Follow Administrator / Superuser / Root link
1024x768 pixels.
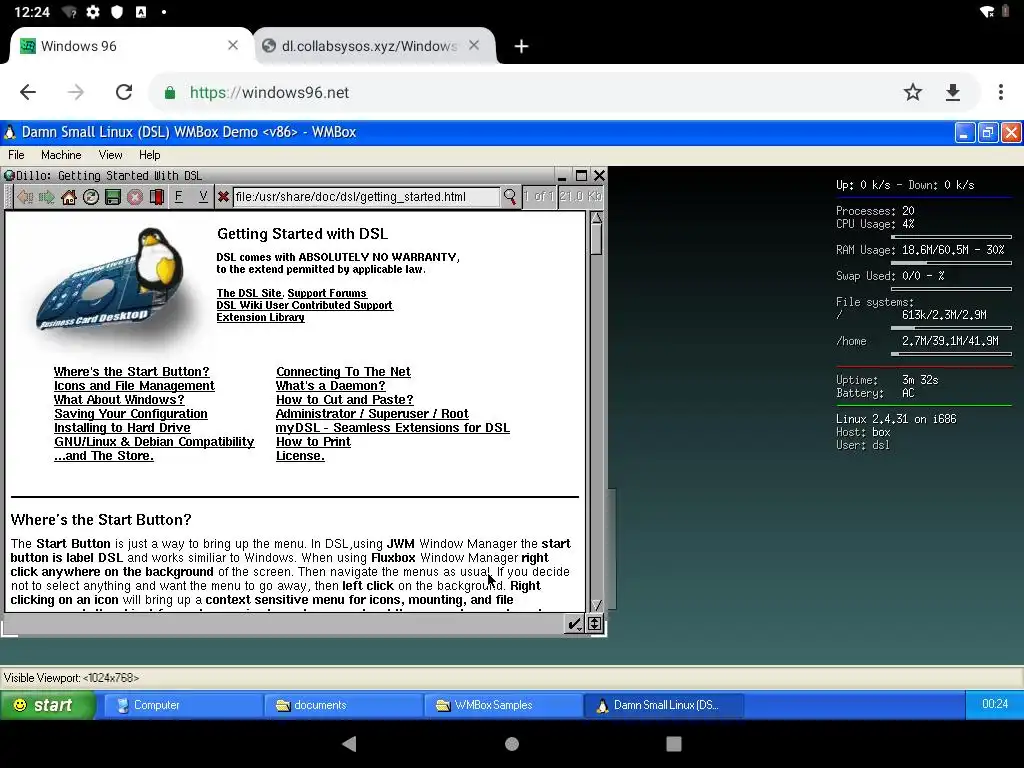pos(372,414)
